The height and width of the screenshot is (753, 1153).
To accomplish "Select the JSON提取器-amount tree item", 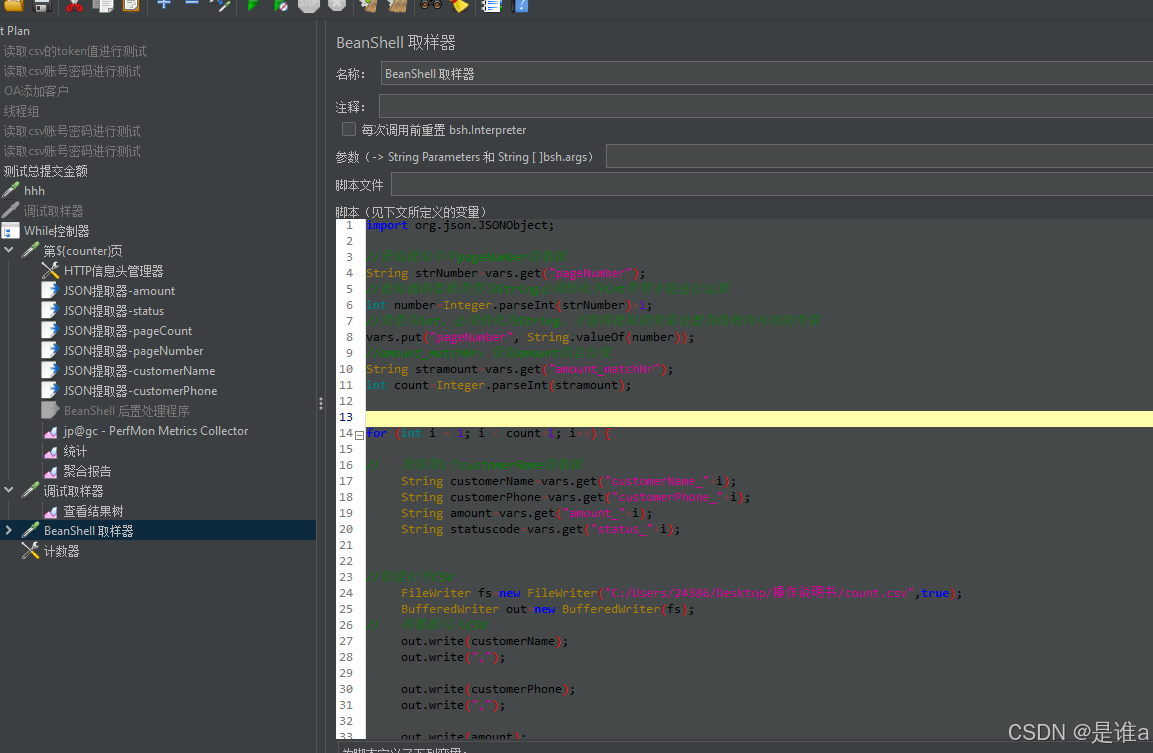I will tap(120, 290).
